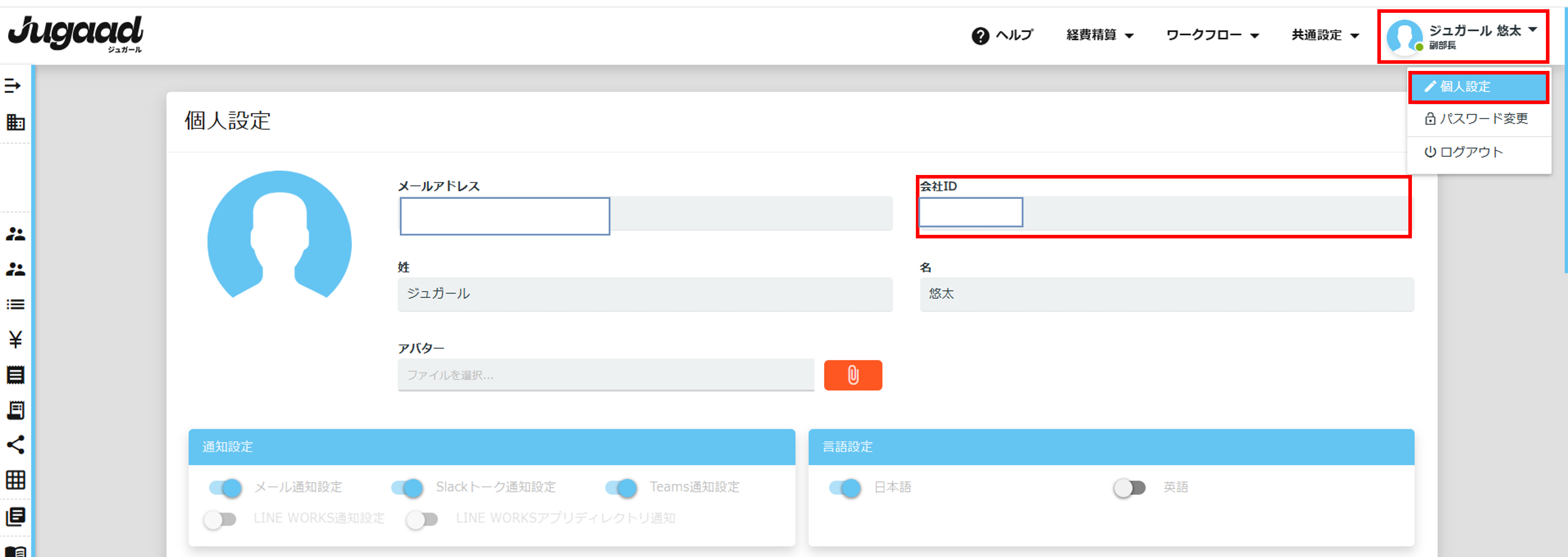The height and width of the screenshot is (557, 1568).
Task: Toggle 日本語 language switch
Action: tap(845, 488)
